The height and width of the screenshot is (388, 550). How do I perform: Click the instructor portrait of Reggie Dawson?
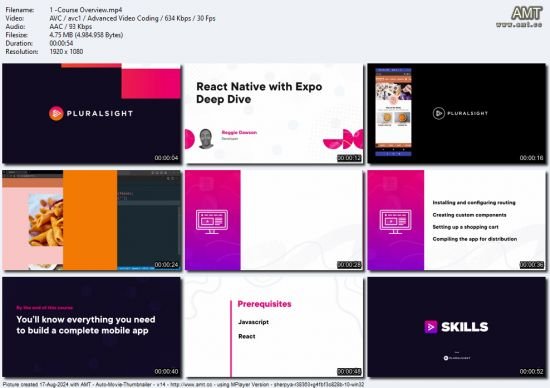click(206, 139)
